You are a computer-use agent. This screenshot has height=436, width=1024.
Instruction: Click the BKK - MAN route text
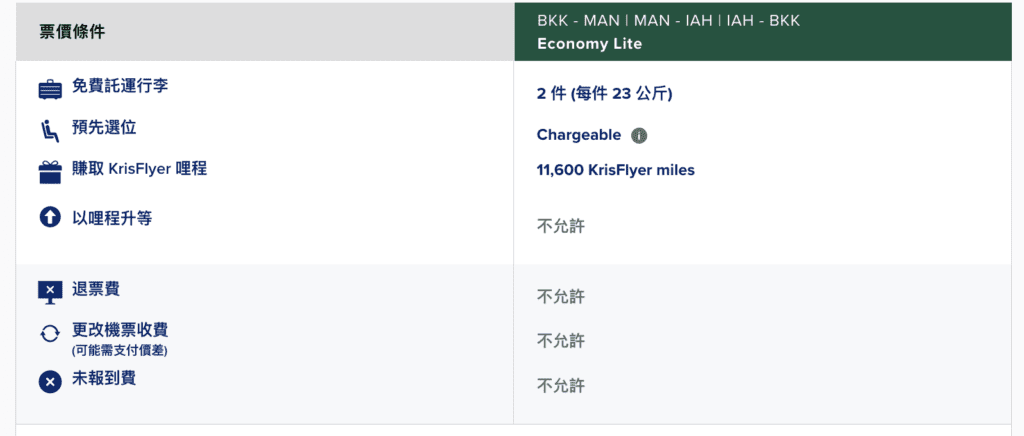point(579,21)
